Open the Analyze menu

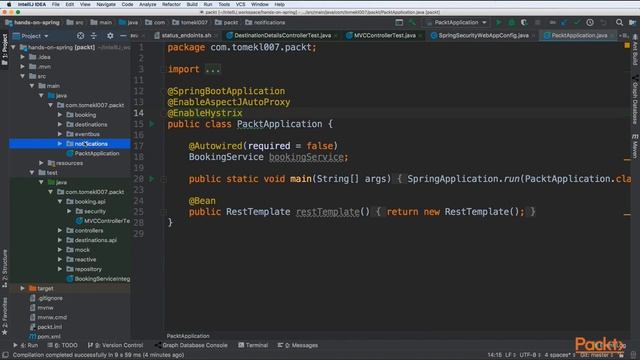147,4
